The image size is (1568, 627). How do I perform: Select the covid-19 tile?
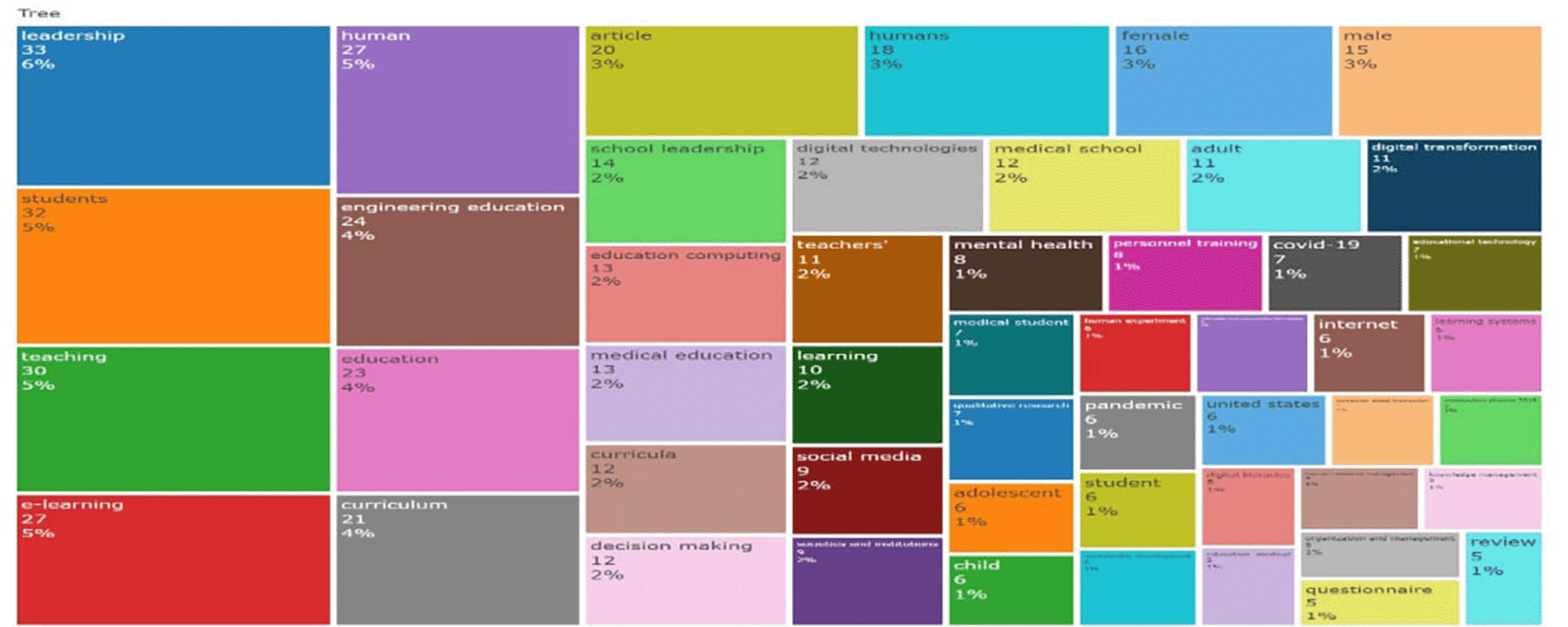click(1334, 273)
